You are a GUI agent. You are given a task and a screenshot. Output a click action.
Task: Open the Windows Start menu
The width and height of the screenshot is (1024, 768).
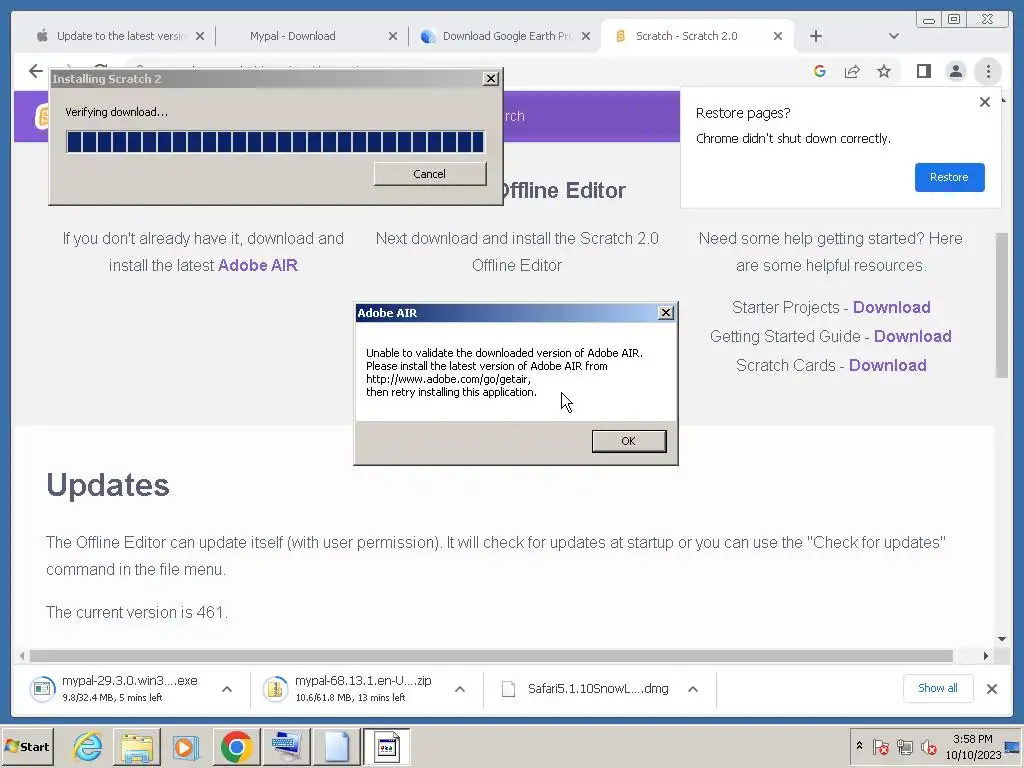coord(27,746)
